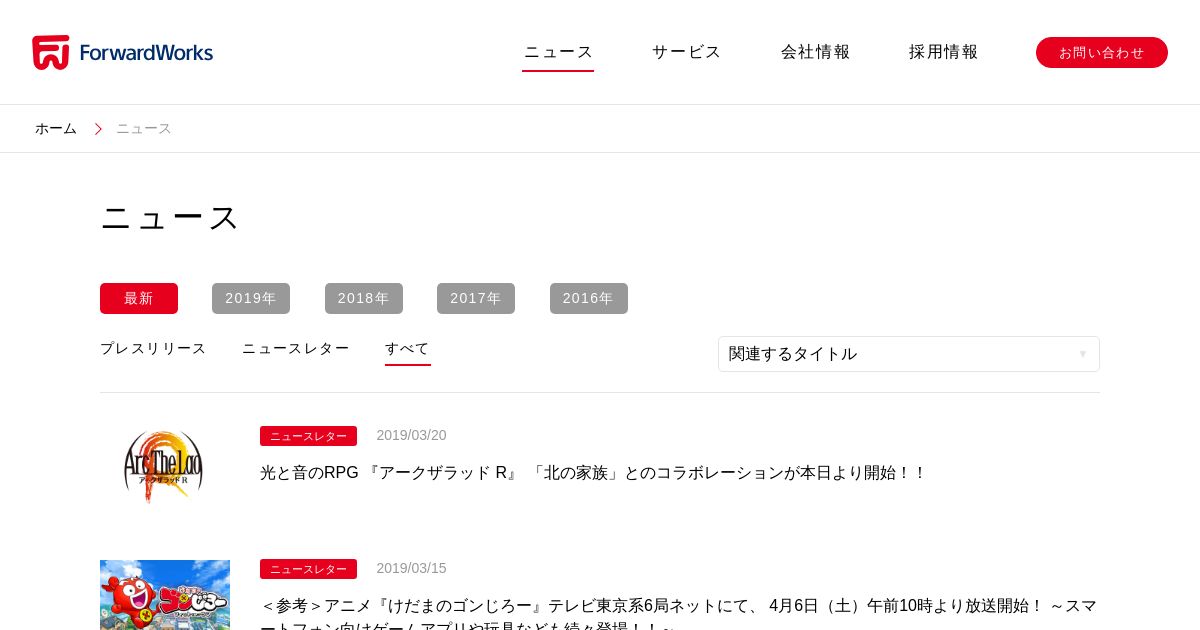Switch to the ニュースレター tab
Screen dimensions: 1200x630
(x=296, y=349)
